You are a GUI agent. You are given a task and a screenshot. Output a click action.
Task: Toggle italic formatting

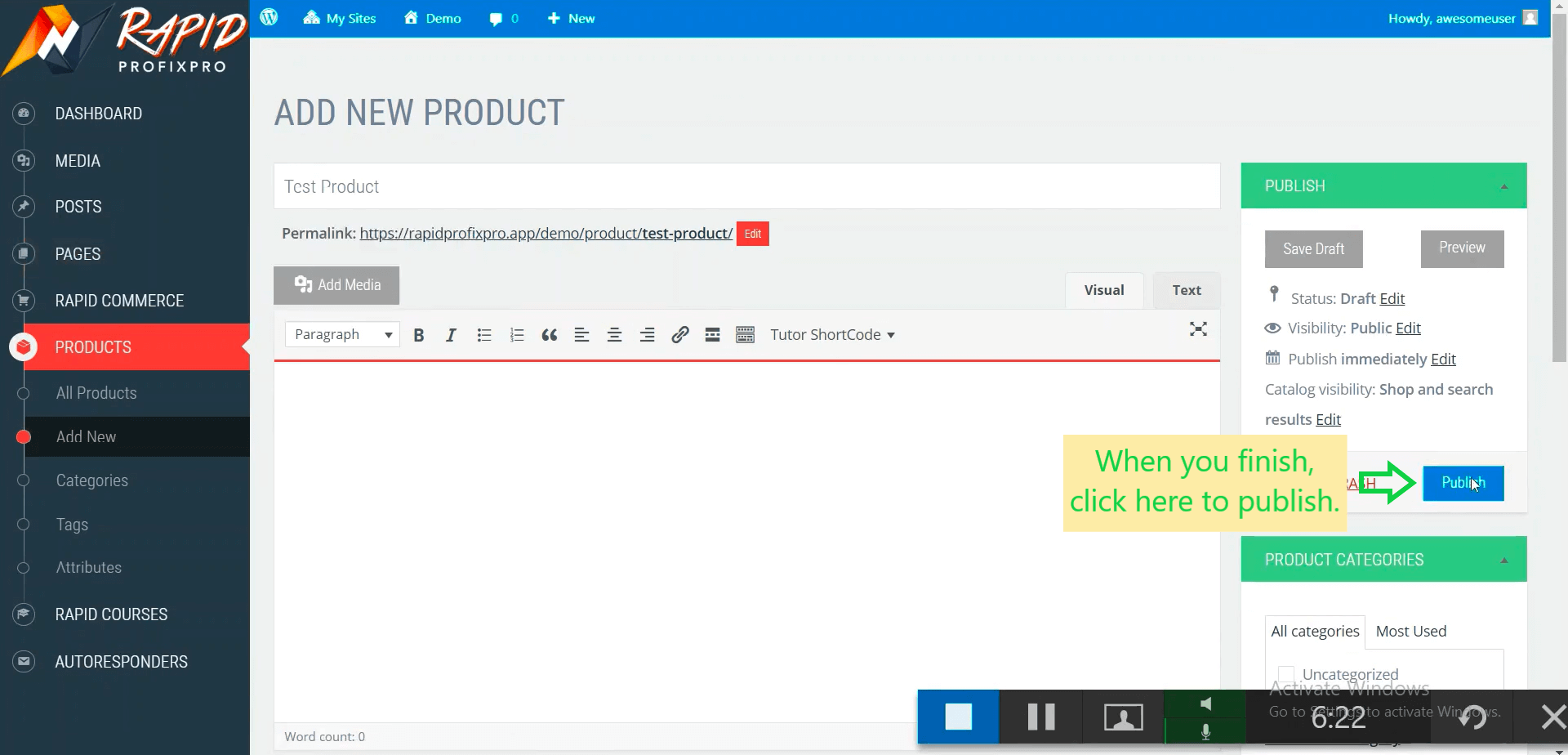click(451, 335)
